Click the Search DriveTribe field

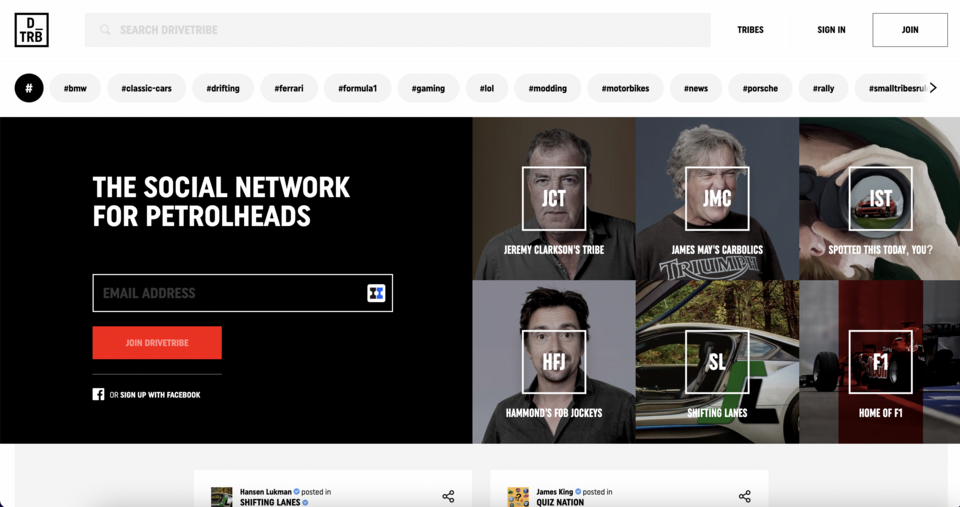tap(400, 30)
